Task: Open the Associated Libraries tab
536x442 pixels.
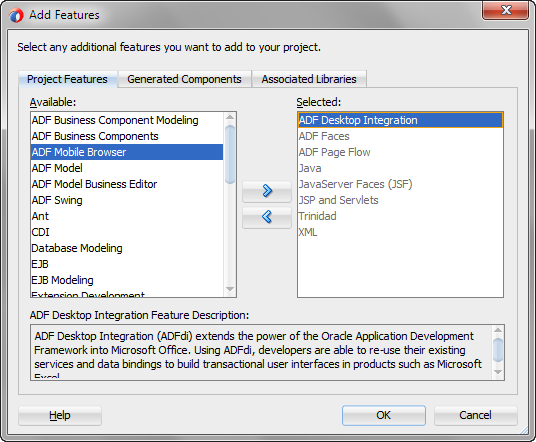Action: tap(309, 79)
